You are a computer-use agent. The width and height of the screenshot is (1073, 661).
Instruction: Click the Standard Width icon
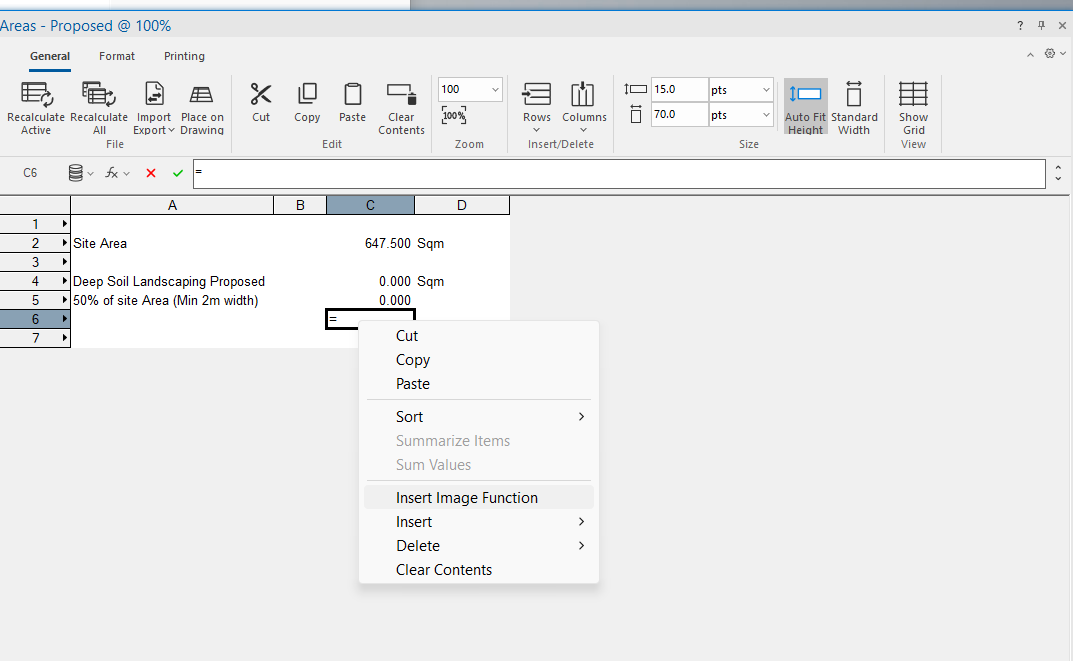(854, 95)
